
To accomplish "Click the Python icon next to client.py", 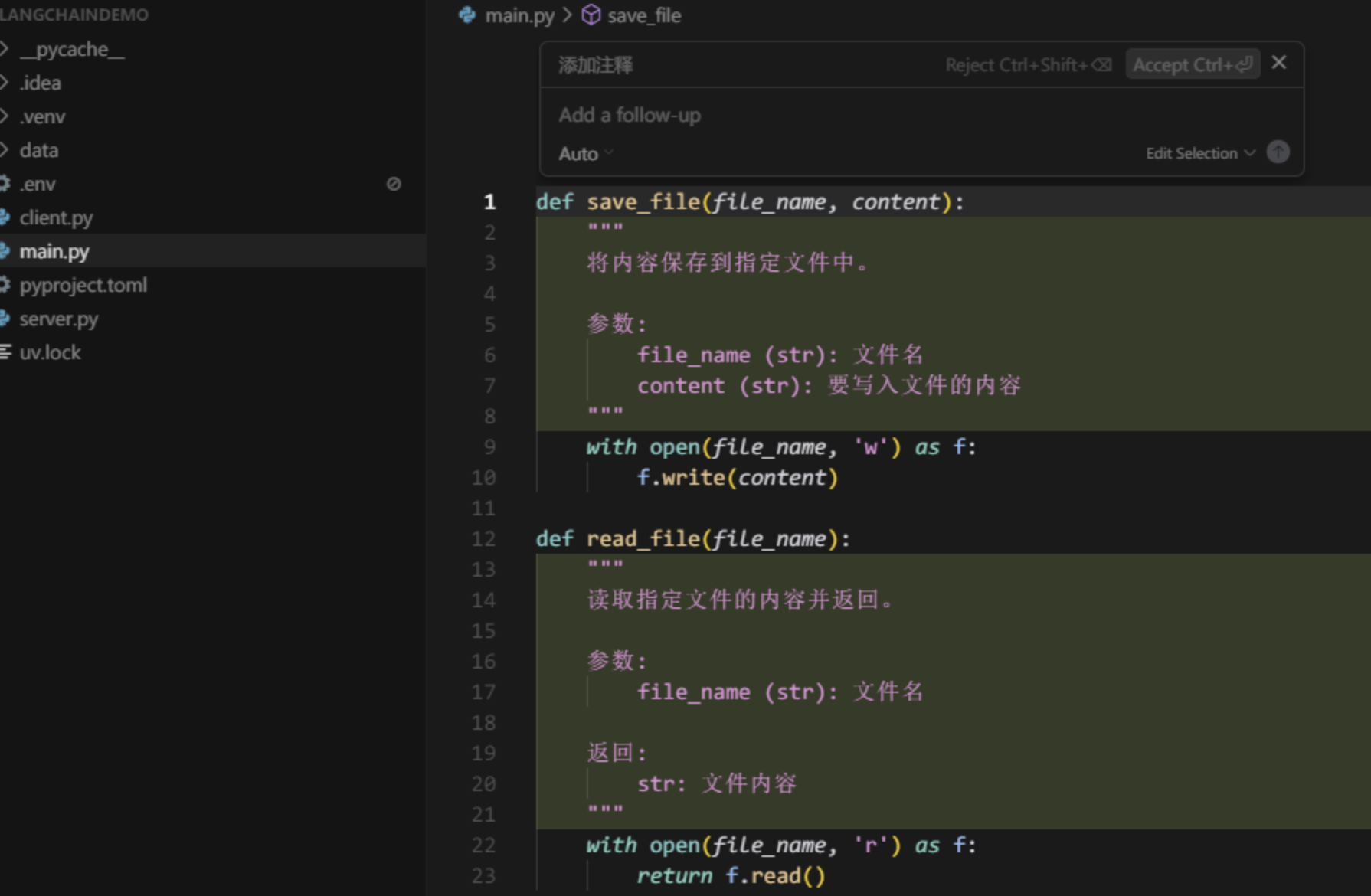I will click(x=5, y=217).
